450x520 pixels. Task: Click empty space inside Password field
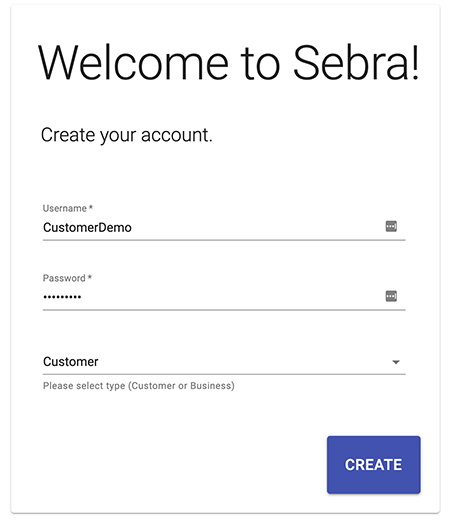pos(233,297)
